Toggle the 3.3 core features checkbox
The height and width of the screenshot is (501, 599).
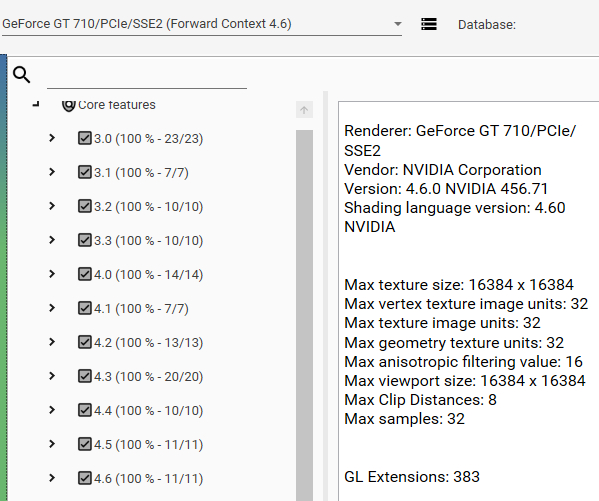[x=85, y=240]
